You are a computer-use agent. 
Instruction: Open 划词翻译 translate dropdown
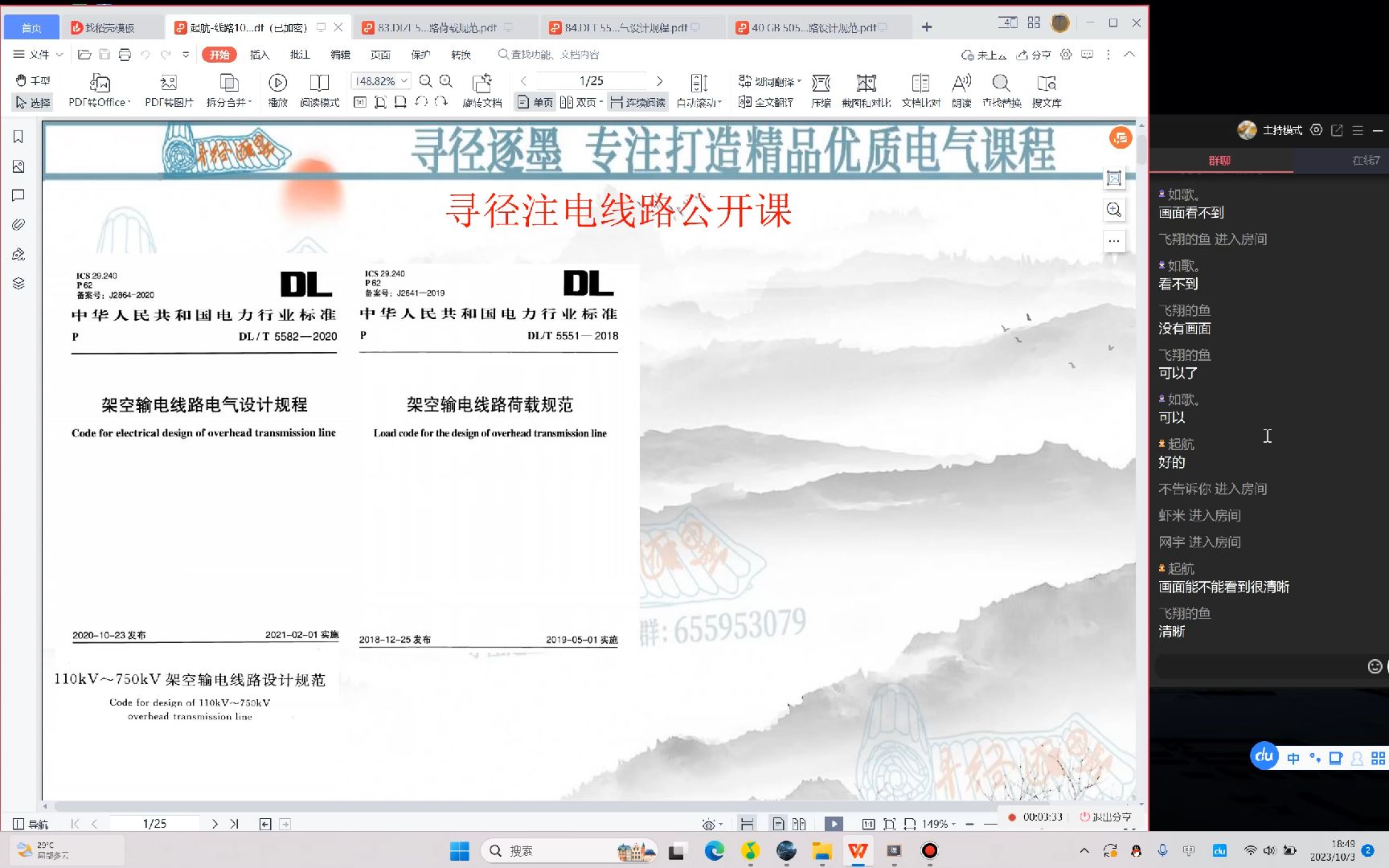tap(770, 81)
